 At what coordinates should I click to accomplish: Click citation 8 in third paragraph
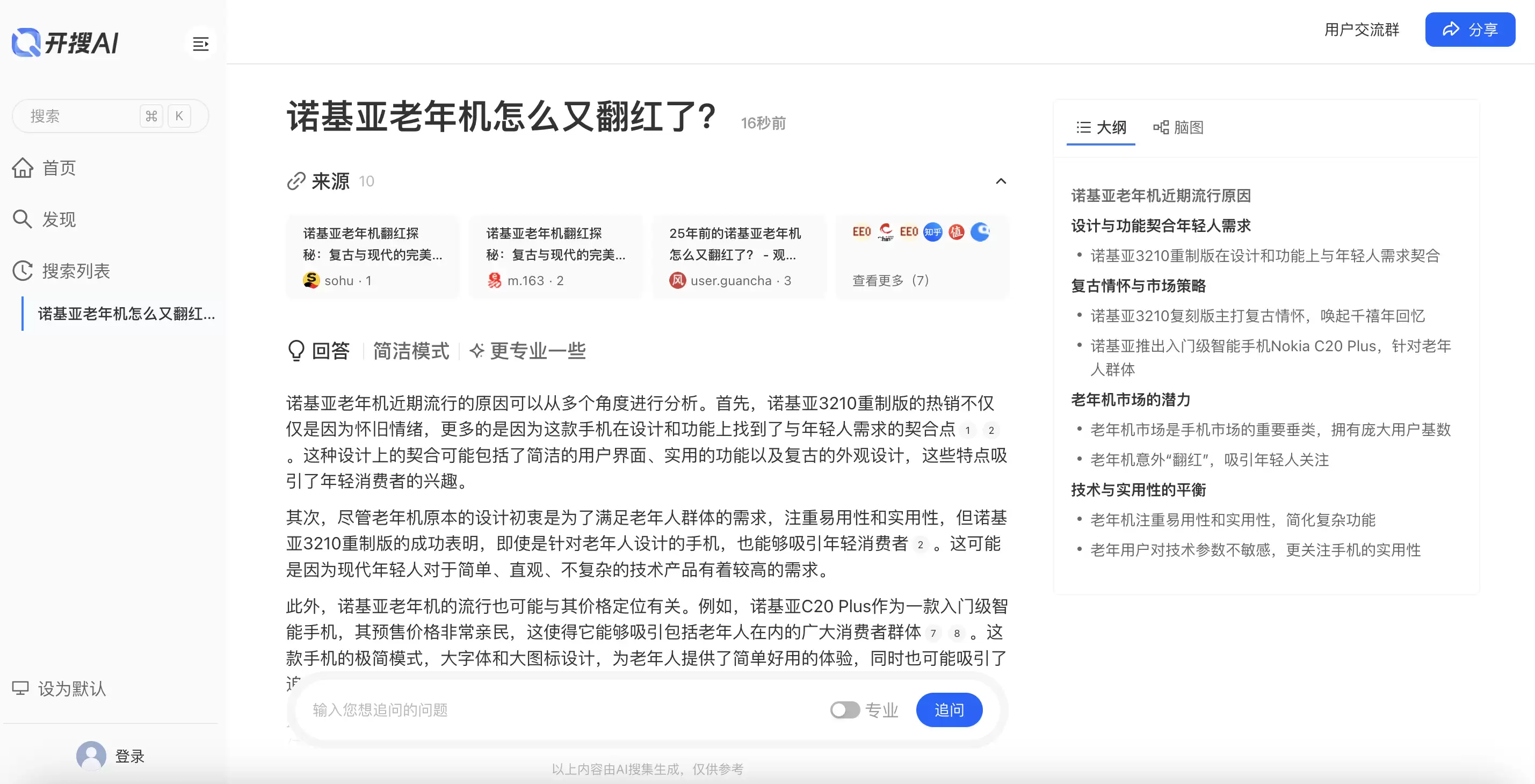click(x=957, y=633)
